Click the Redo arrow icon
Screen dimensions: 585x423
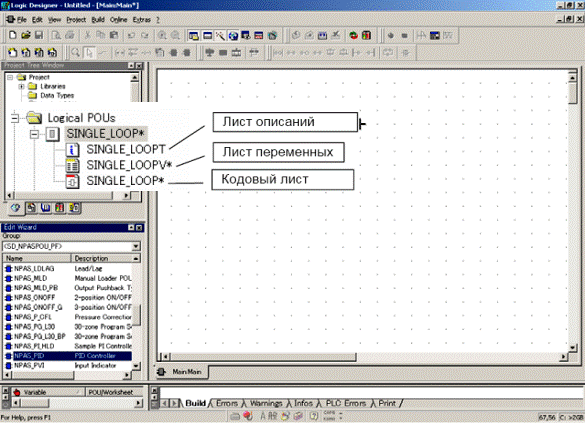(x=145, y=35)
